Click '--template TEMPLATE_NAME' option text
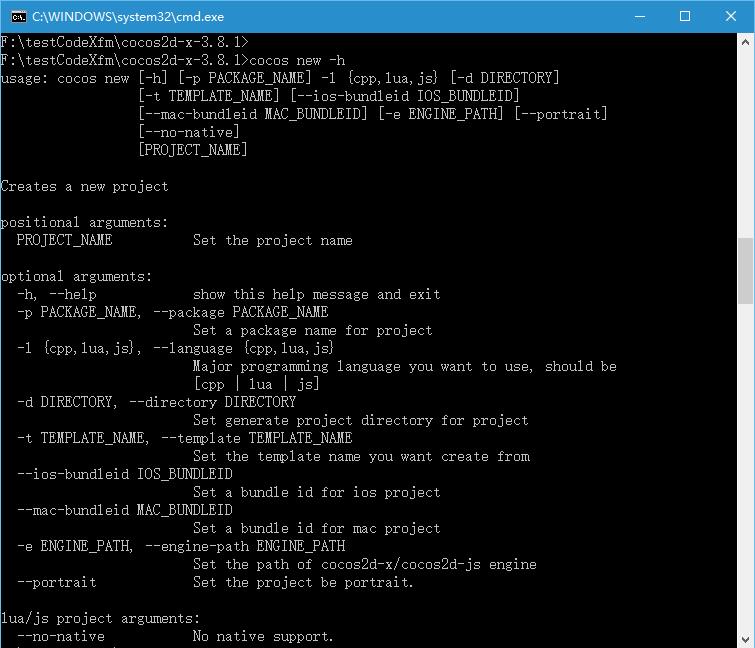 click(x=257, y=438)
